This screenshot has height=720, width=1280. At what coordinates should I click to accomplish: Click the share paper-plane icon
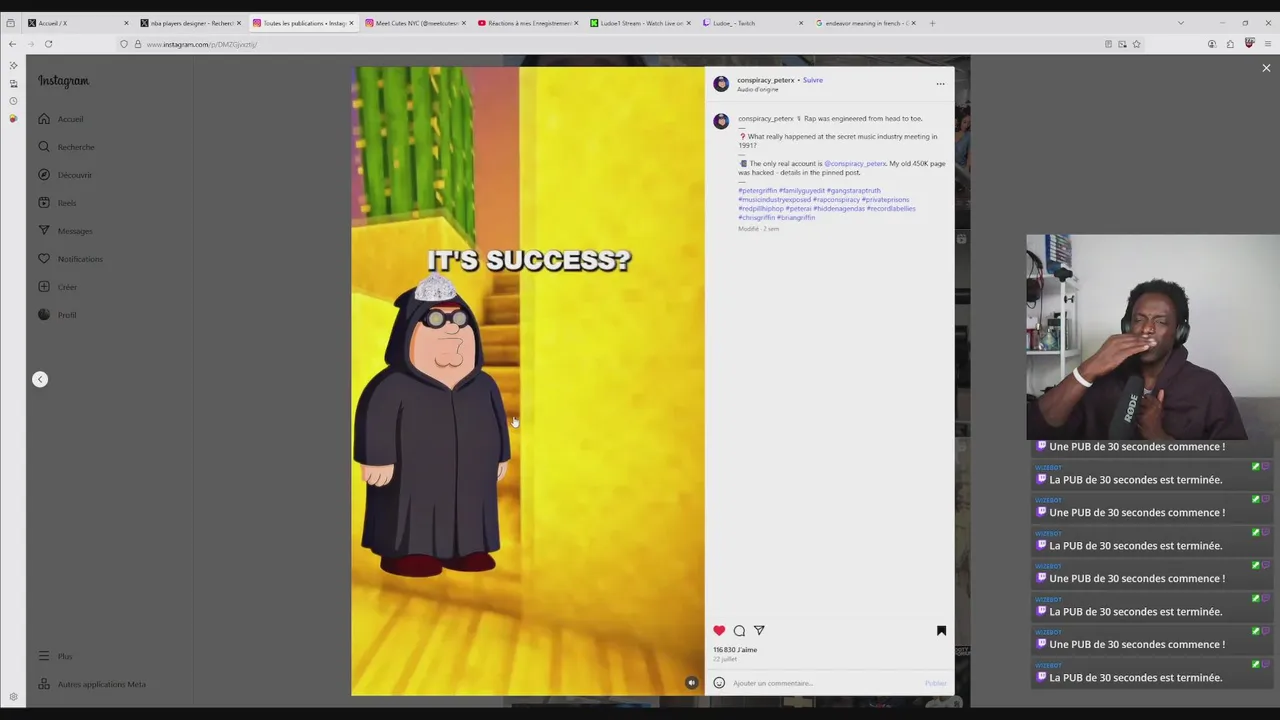pos(759,631)
